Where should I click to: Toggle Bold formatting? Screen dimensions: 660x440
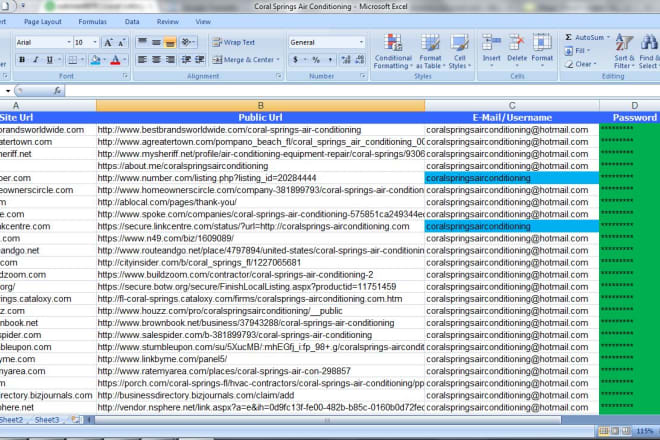(22, 60)
